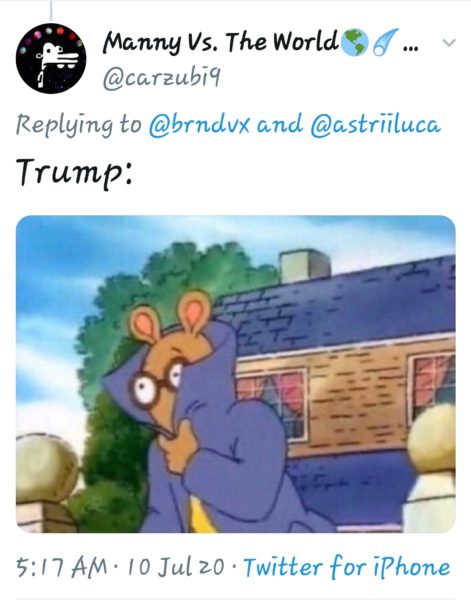Open the @astriiluca mention
This screenshot has width=471, height=600.
(x=375, y=124)
